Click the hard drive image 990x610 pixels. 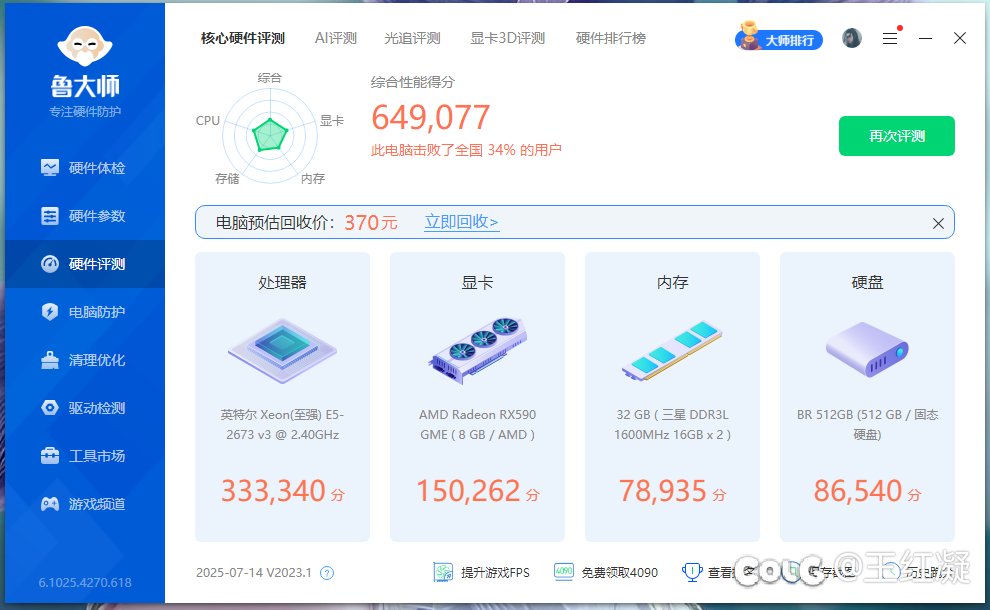[x=867, y=349]
